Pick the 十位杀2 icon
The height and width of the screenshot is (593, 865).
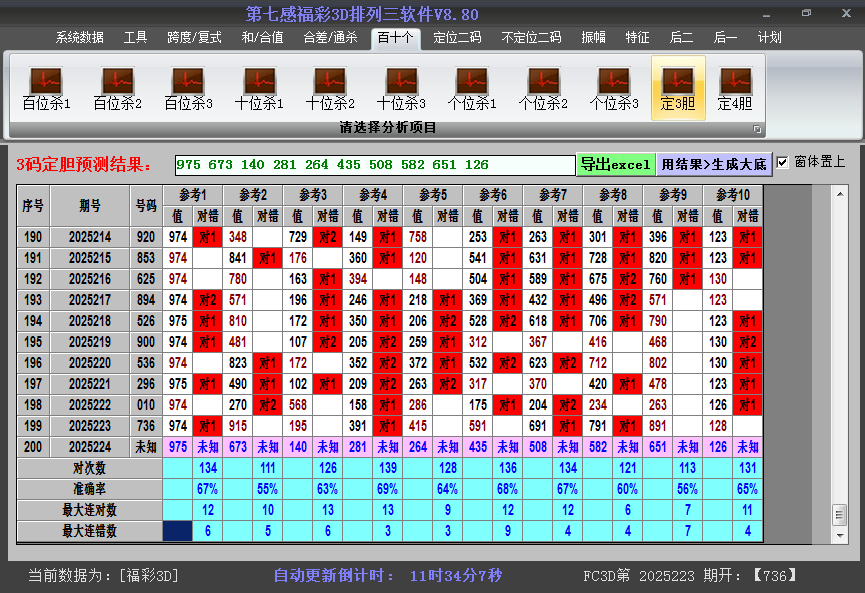click(330, 88)
